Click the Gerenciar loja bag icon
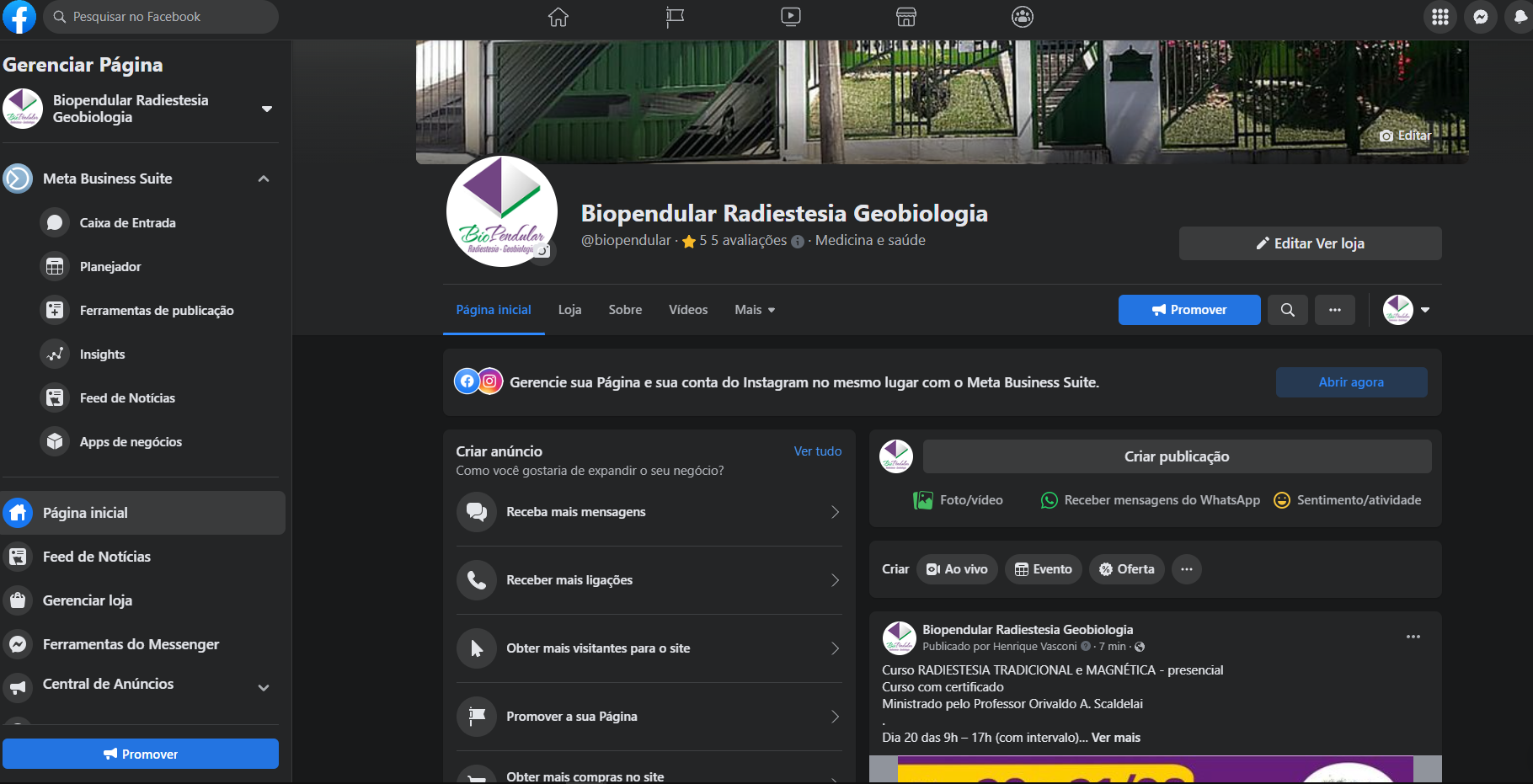The image size is (1533, 784). pyautogui.click(x=18, y=600)
